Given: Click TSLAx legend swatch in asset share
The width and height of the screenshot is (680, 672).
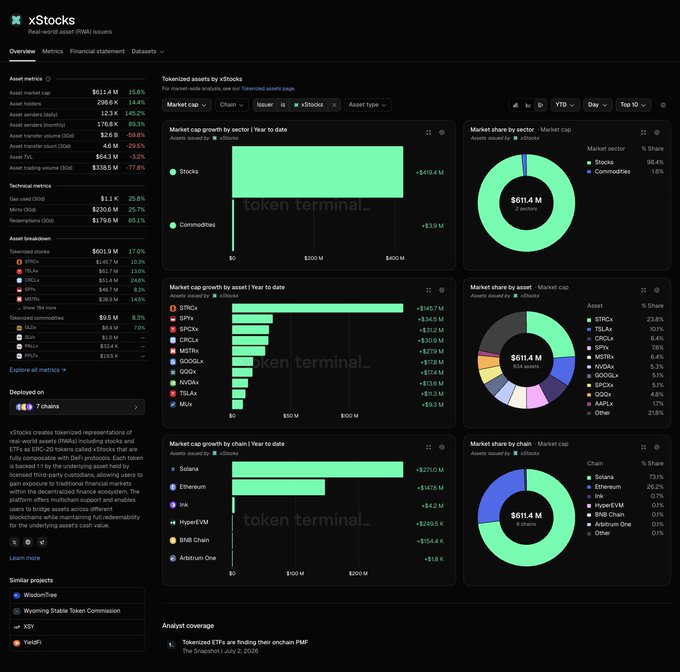Looking at the screenshot, I should click(x=589, y=329).
